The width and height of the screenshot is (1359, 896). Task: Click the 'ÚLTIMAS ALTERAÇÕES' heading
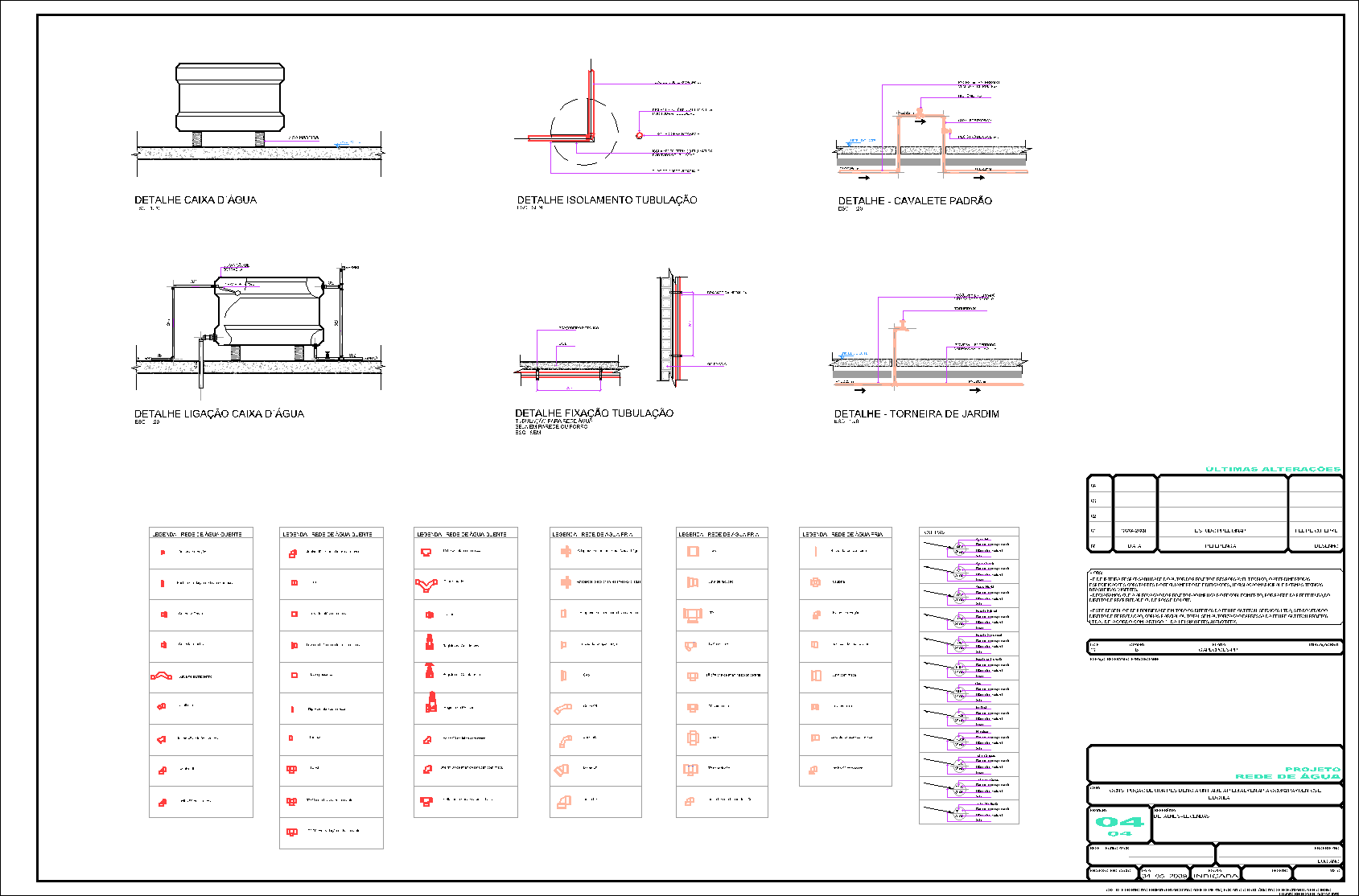[1272, 469]
